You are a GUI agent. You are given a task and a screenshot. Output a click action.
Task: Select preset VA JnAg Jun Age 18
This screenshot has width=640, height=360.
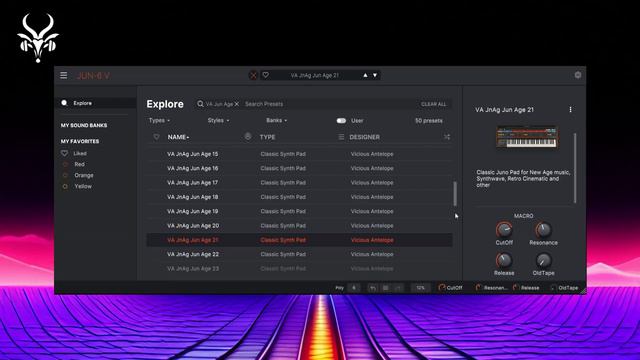point(300,197)
